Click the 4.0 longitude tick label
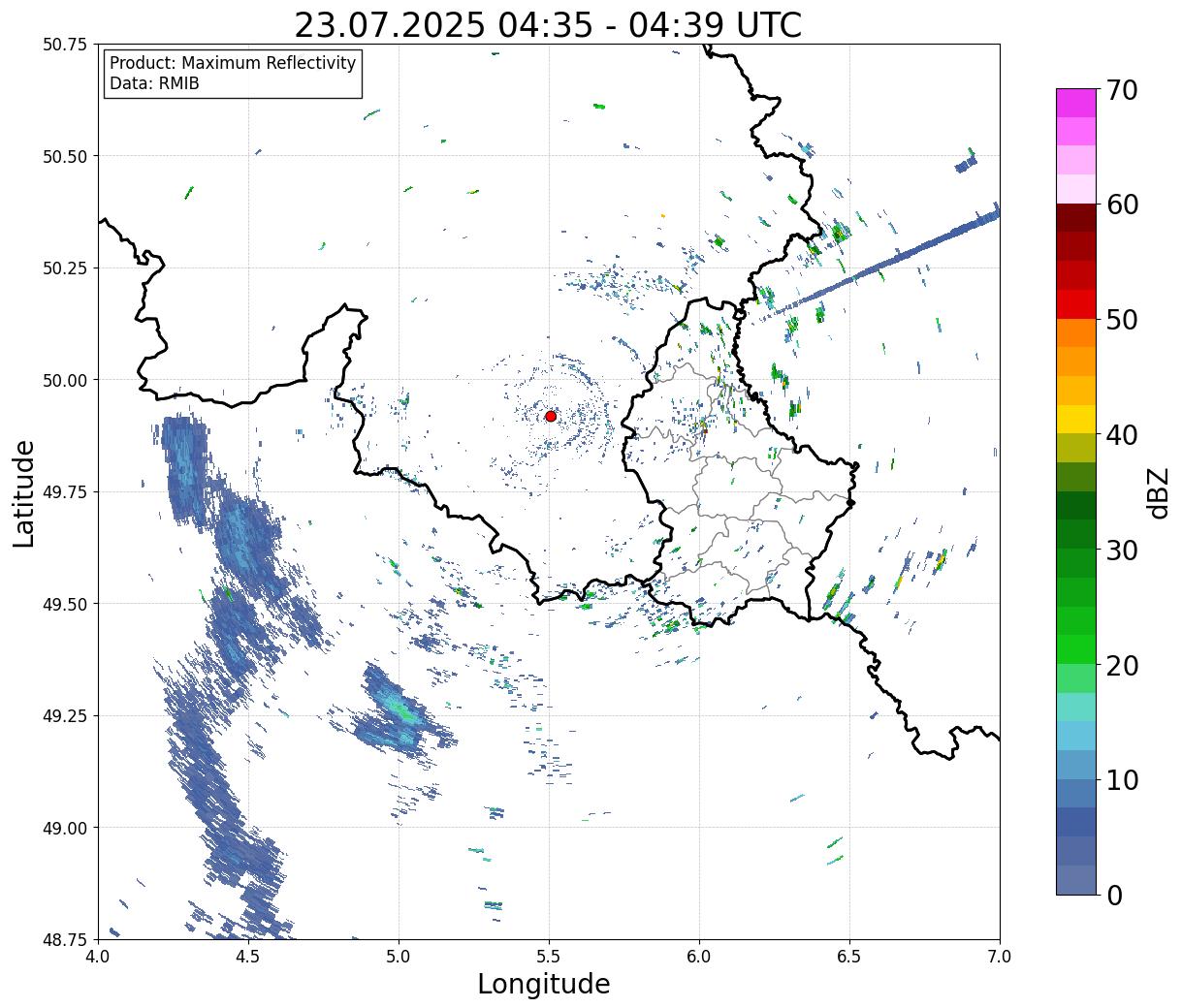This screenshot has width=1182, height=1008. point(98,957)
